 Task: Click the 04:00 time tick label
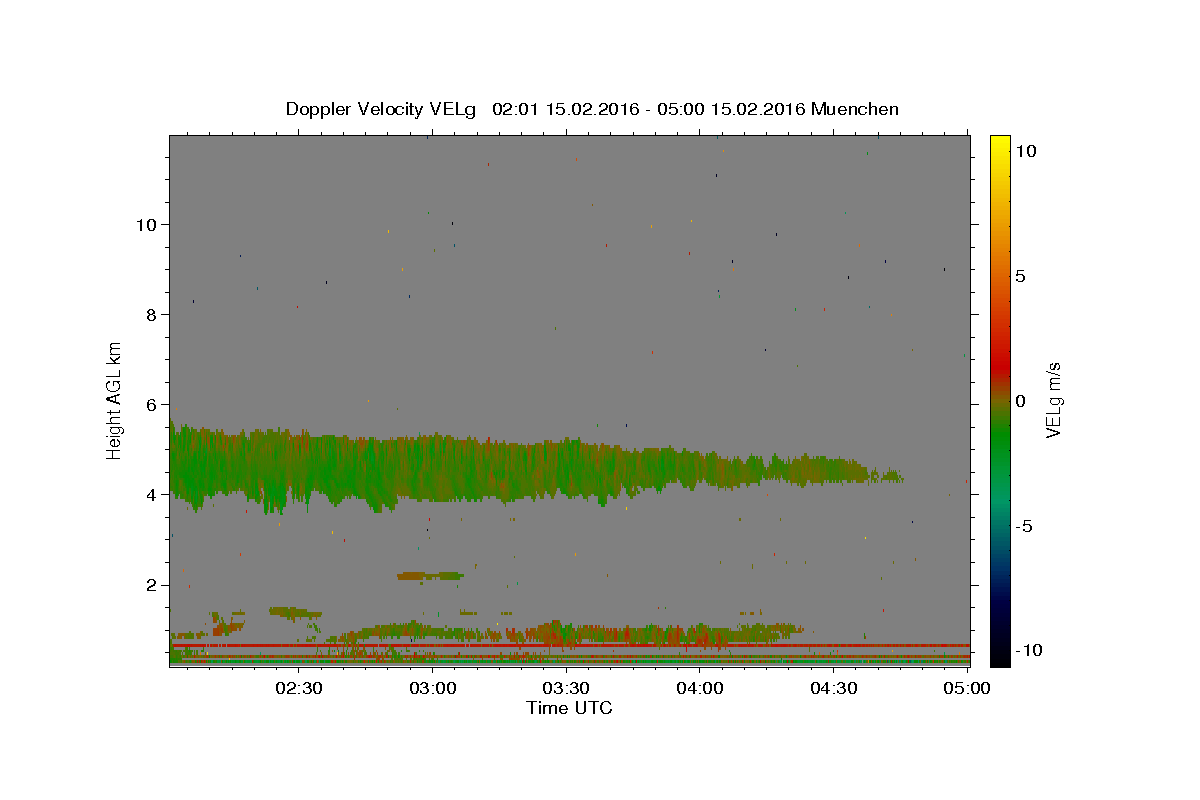699,688
